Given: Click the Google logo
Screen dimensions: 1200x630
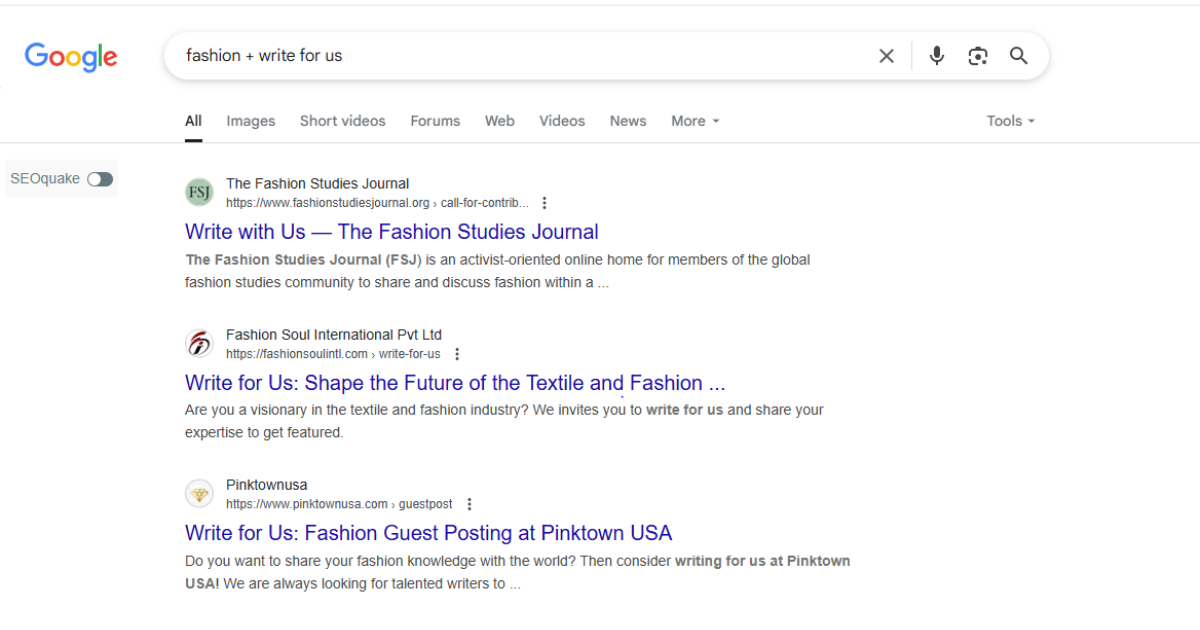Looking at the screenshot, I should [71, 57].
